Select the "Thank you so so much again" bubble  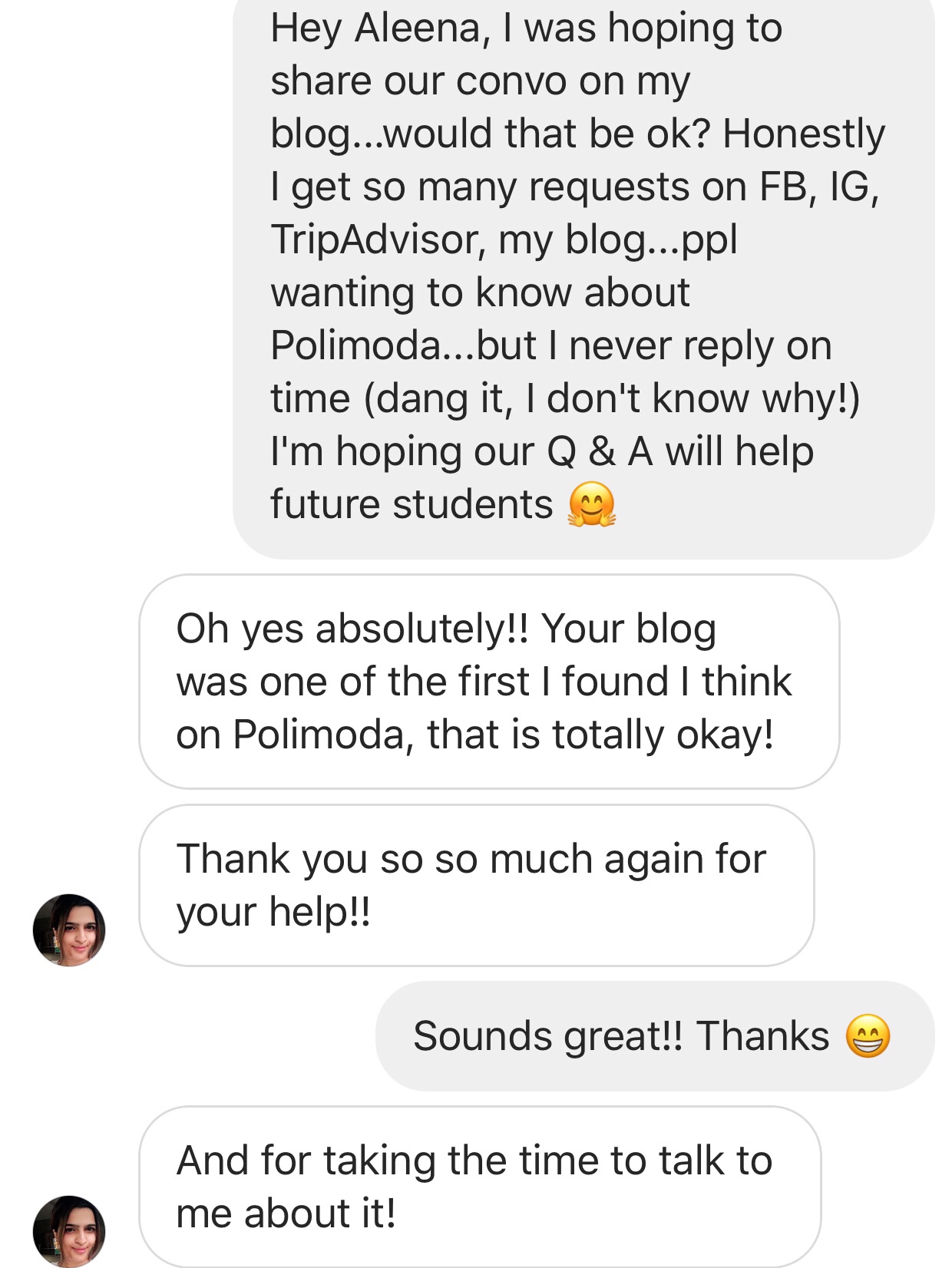(x=476, y=885)
